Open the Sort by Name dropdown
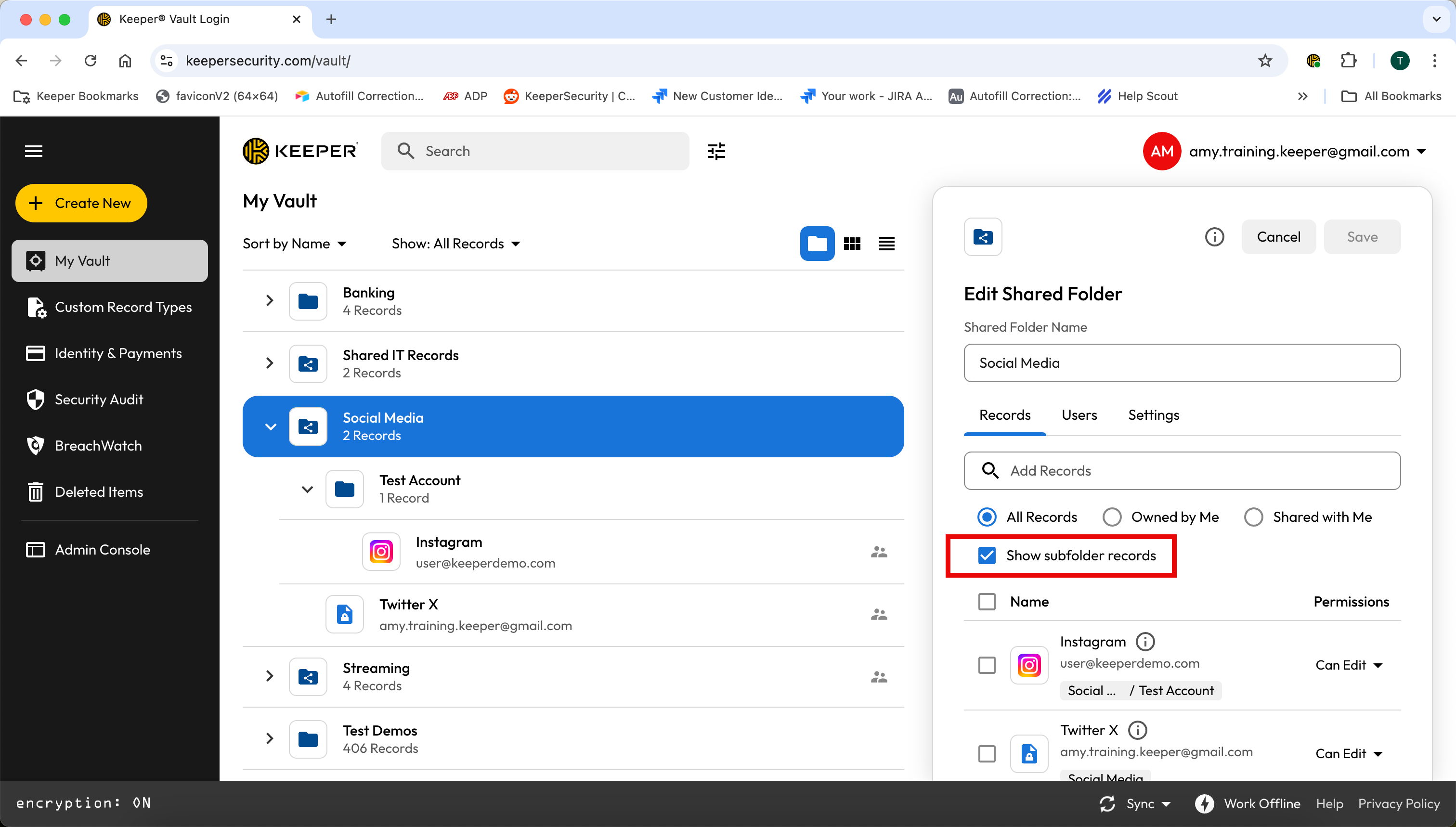The width and height of the screenshot is (1456, 827). (294, 244)
